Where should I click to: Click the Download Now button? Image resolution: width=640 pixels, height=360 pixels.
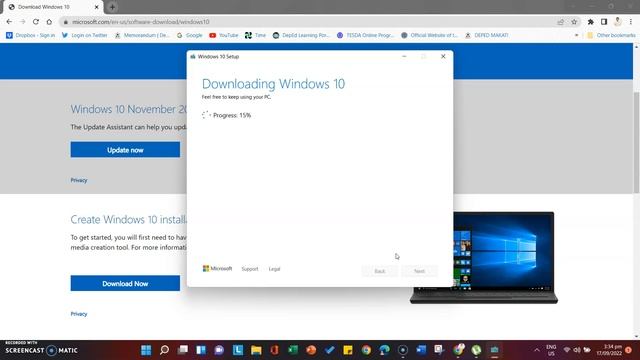125,284
